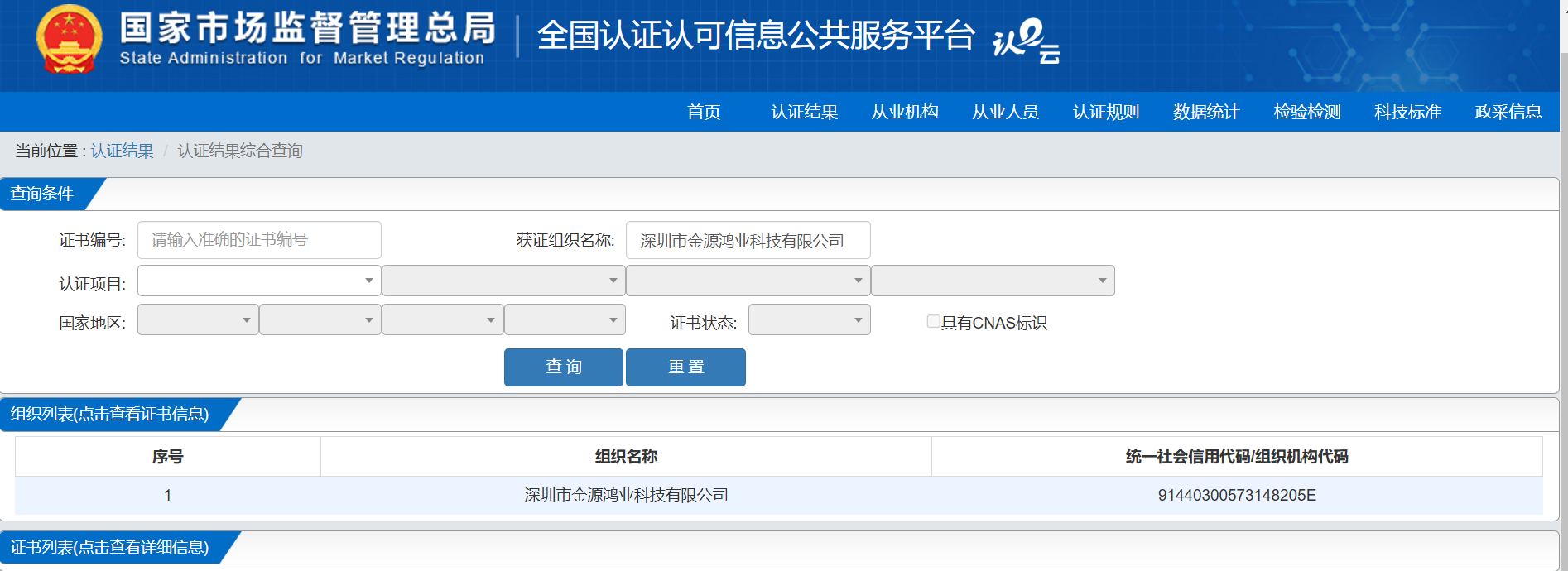Click the page vertical scrollbar
The width and height of the screenshot is (1568, 571).
pos(1564,310)
